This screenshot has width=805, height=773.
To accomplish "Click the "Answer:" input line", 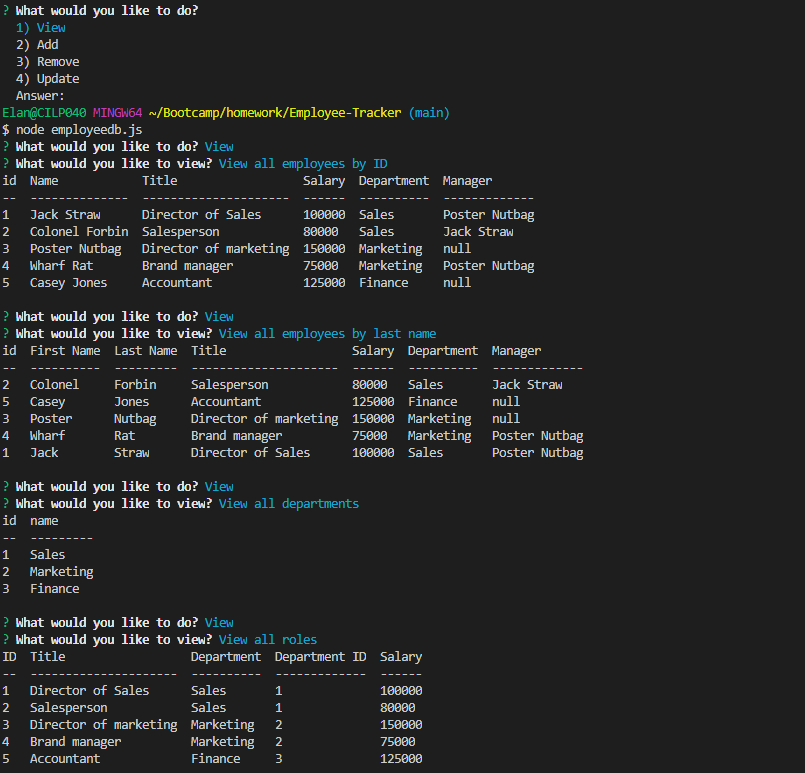I will (x=42, y=95).
